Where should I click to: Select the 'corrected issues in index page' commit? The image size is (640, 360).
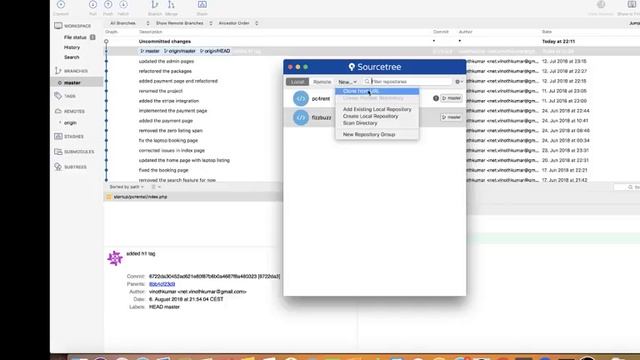[x=171, y=150]
